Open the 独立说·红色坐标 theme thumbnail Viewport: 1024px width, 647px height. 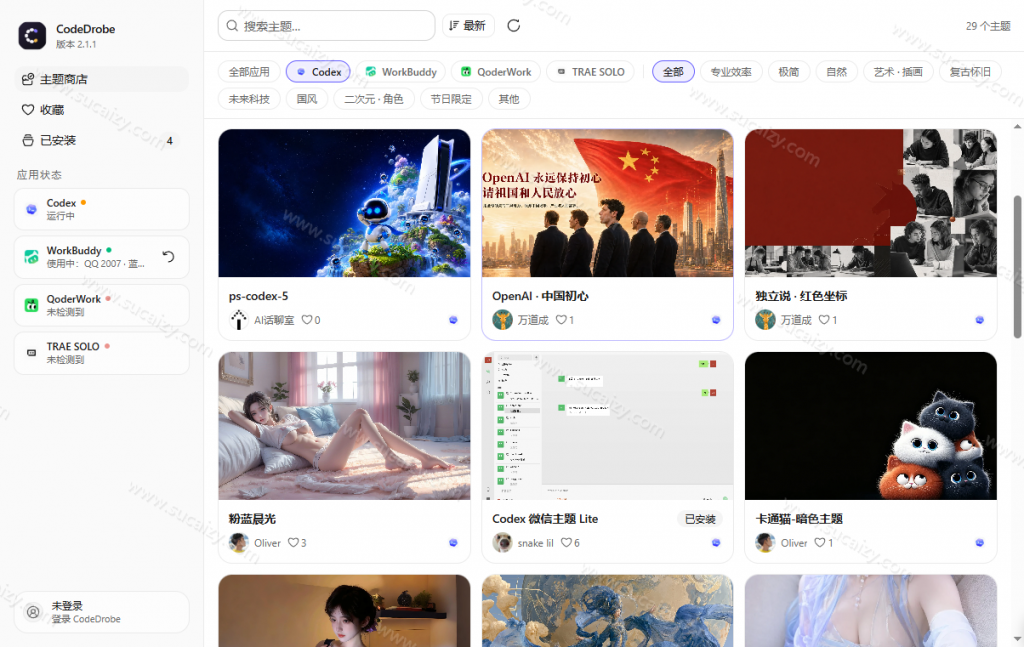(x=871, y=203)
